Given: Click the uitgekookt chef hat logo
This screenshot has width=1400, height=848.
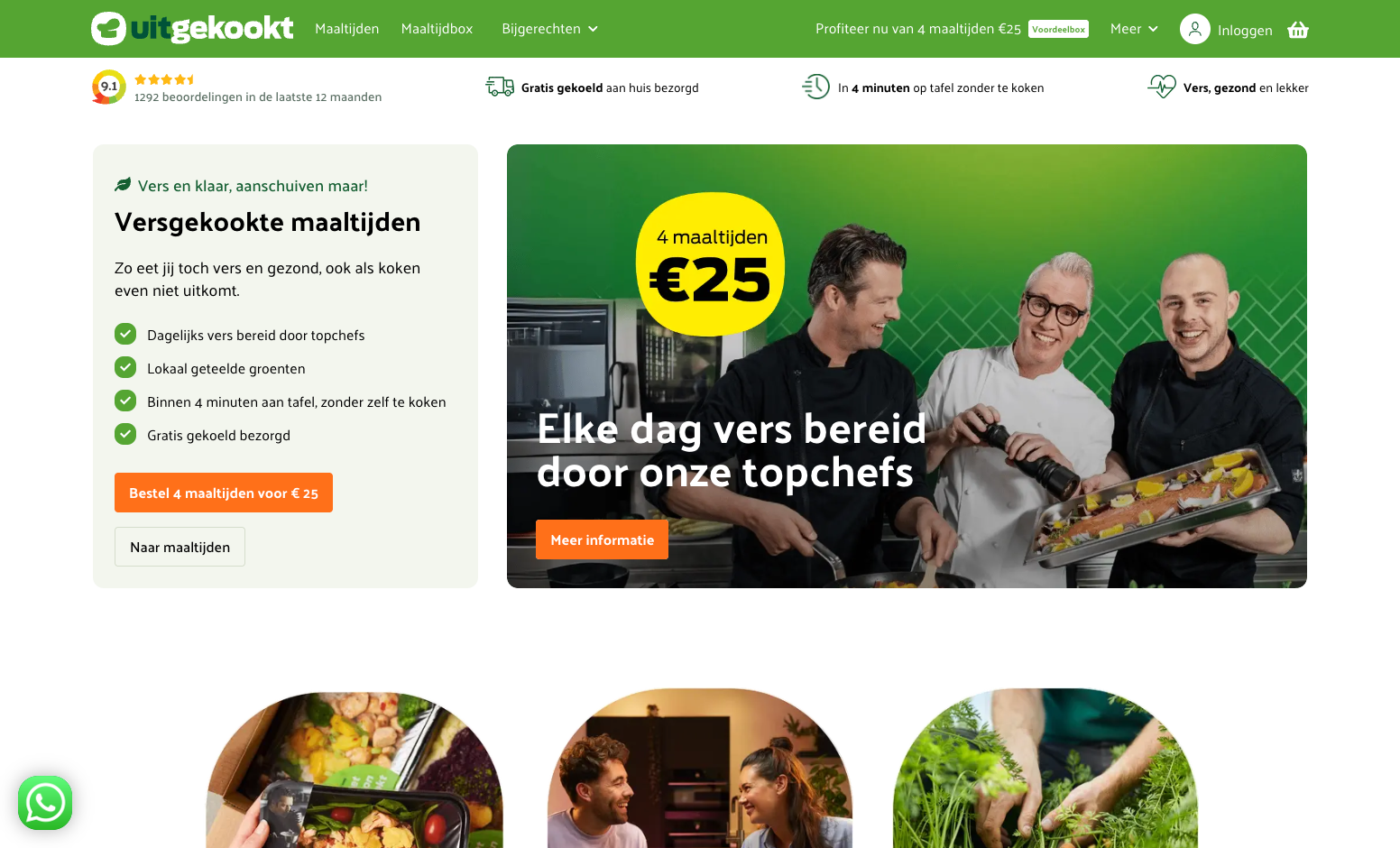Looking at the screenshot, I should tap(109, 28).
